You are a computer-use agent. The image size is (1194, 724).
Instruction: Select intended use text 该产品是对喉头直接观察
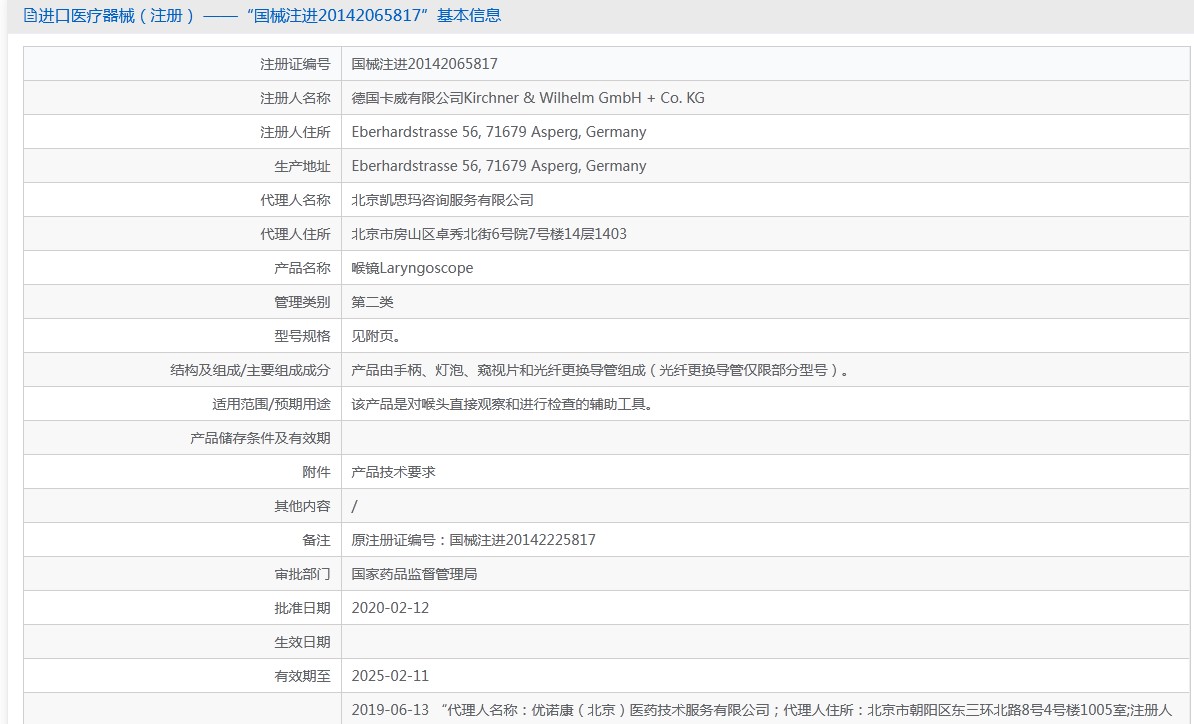428,404
